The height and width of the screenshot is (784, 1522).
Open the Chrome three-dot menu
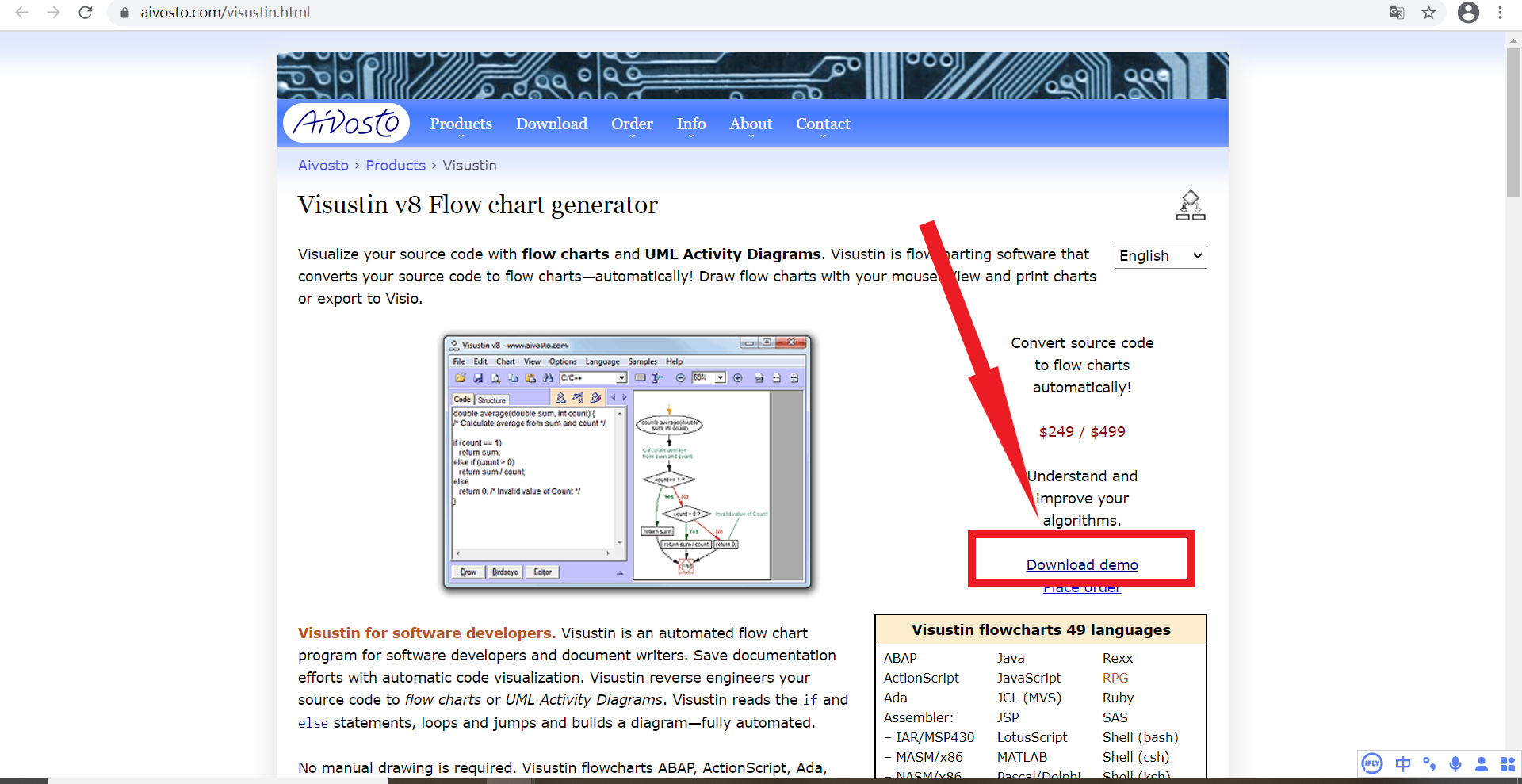coord(1500,13)
